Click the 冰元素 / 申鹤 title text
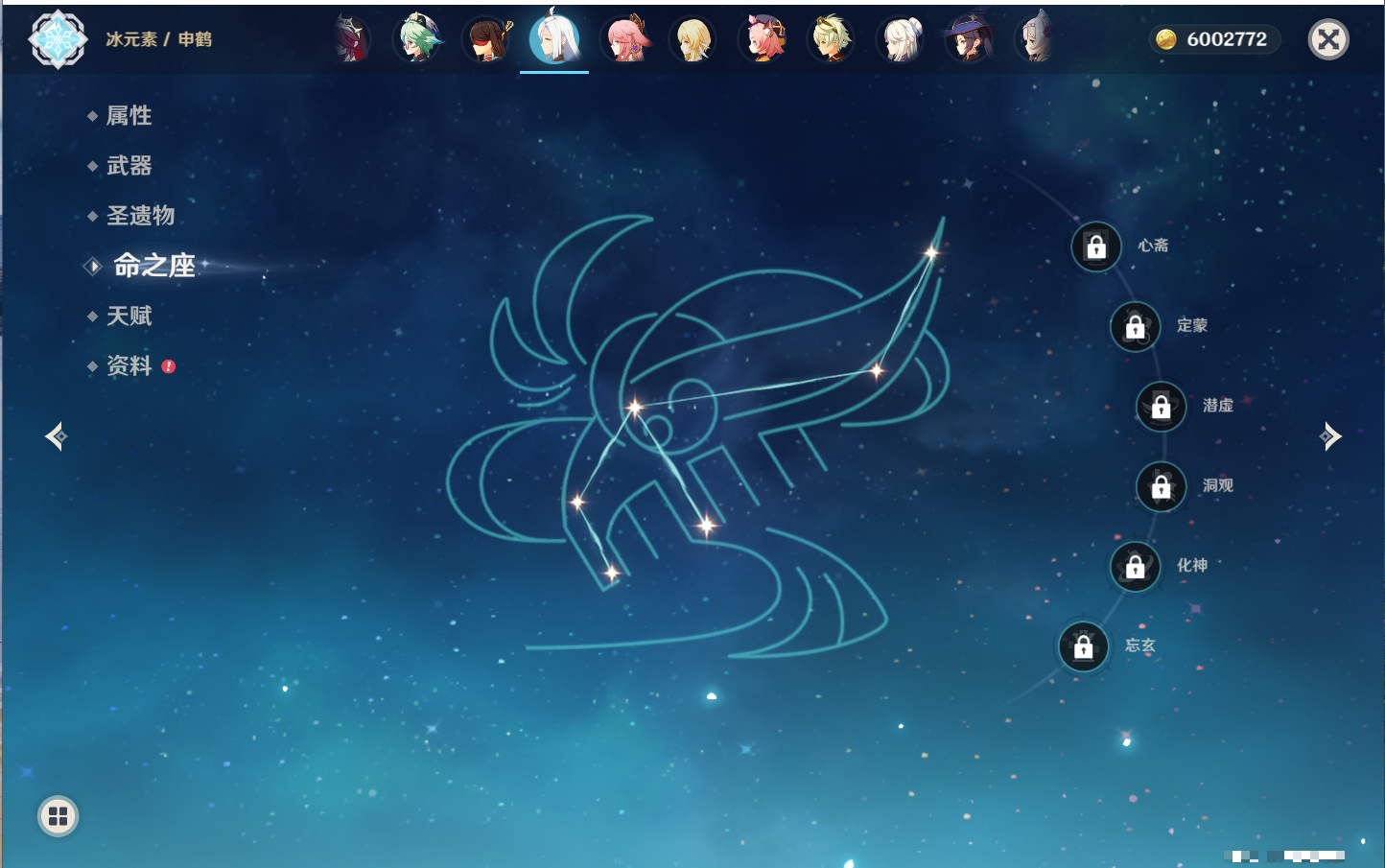1385x868 pixels. tap(158, 39)
